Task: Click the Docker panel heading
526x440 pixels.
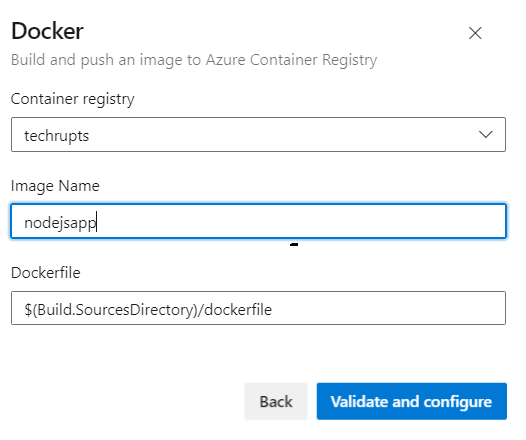Action: tap(47, 31)
